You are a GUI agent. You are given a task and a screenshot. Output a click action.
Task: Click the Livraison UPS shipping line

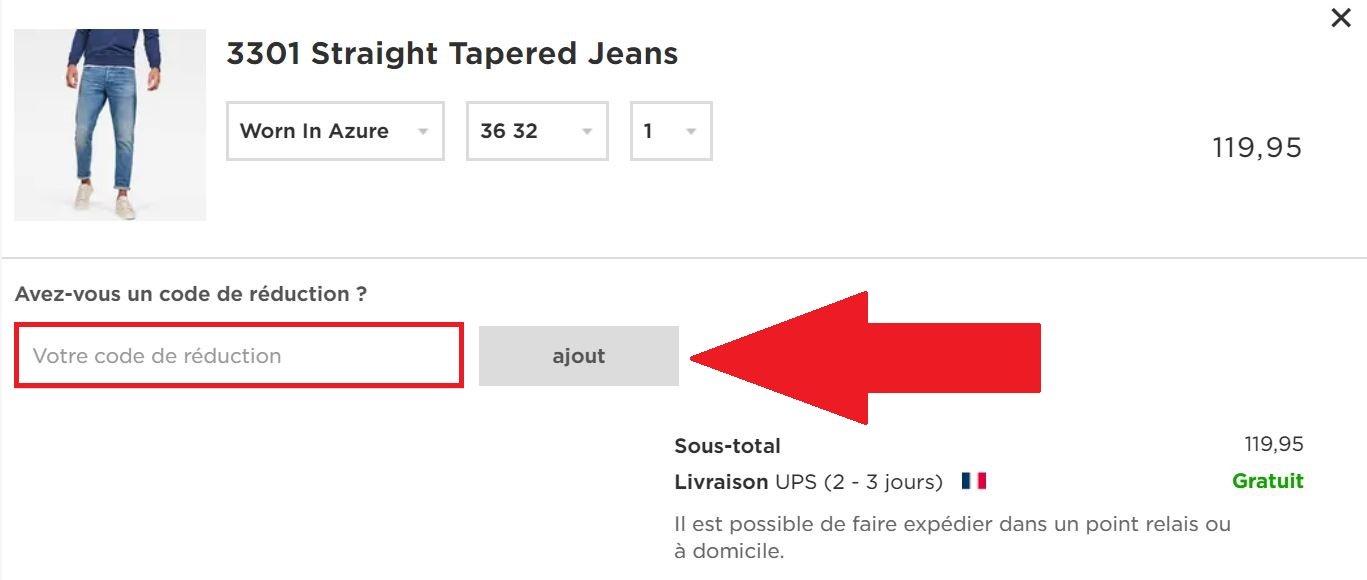coord(807,481)
